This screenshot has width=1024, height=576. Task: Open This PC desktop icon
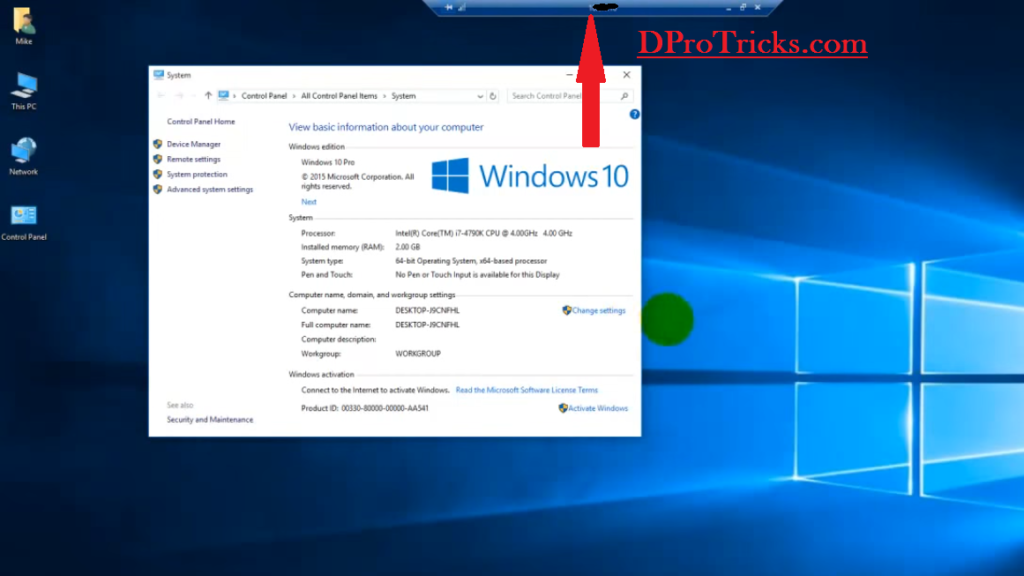(x=24, y=91)
